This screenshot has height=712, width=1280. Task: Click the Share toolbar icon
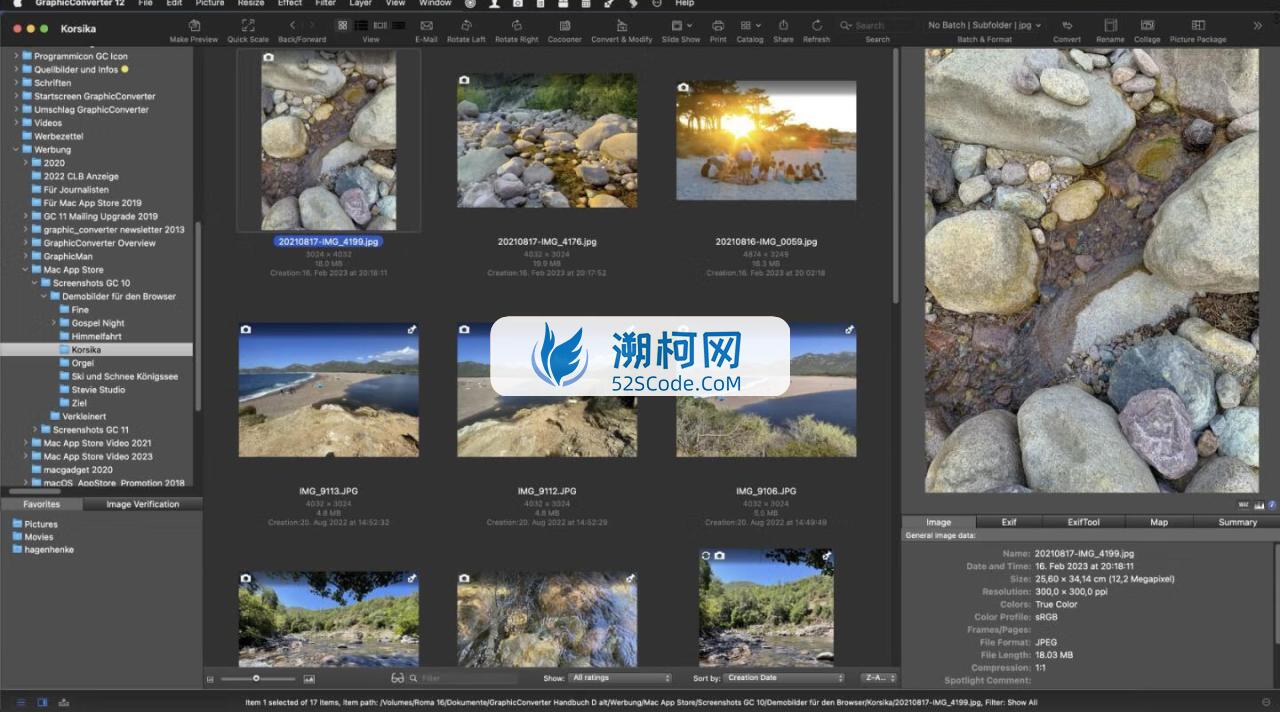(783, 25)
